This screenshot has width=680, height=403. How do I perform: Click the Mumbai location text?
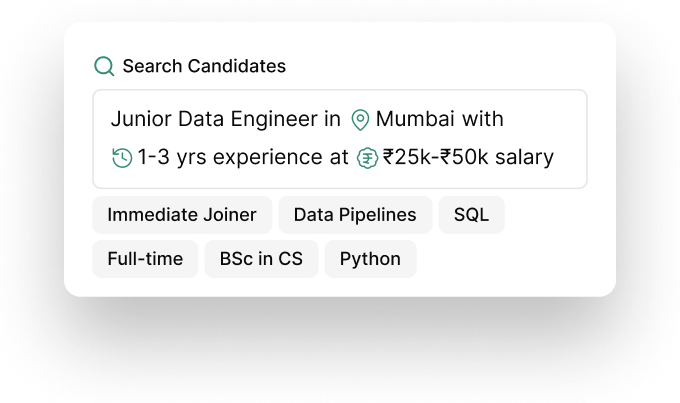415,120
